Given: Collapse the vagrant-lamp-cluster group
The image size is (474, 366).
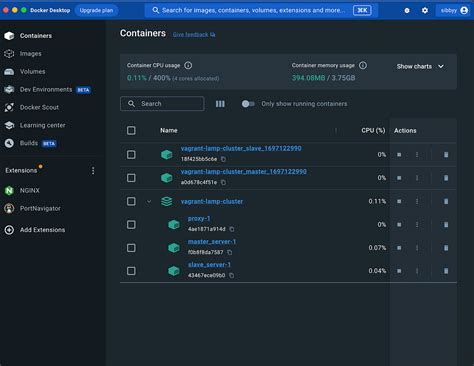Looking at the screenshot, I should pyautogui.click(x=149, y=201).
